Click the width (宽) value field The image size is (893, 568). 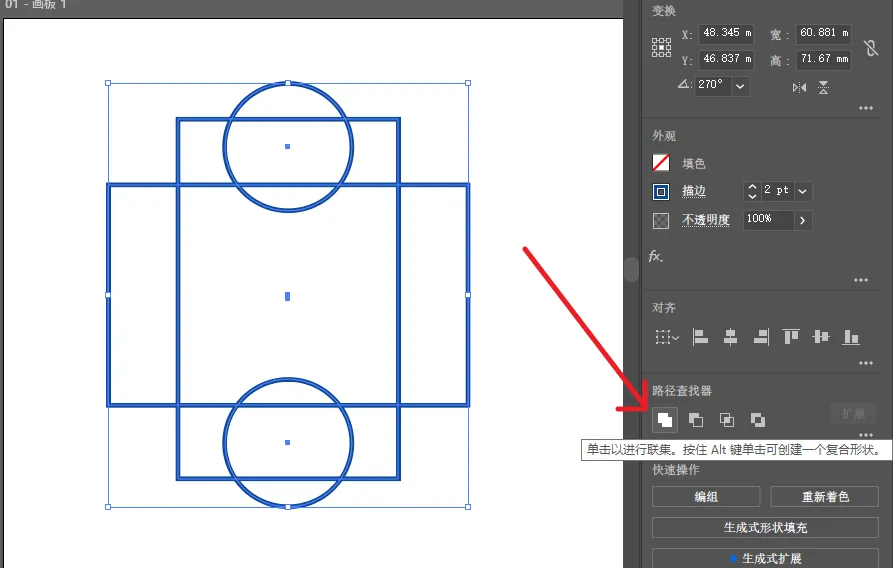824,33
